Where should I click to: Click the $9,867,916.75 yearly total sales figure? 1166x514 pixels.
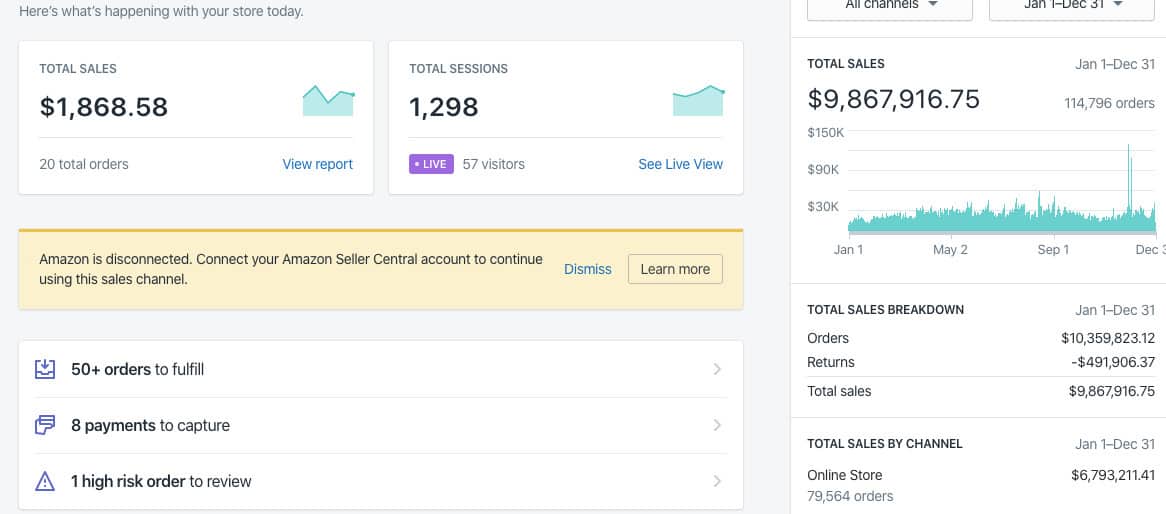pos(894,100)
